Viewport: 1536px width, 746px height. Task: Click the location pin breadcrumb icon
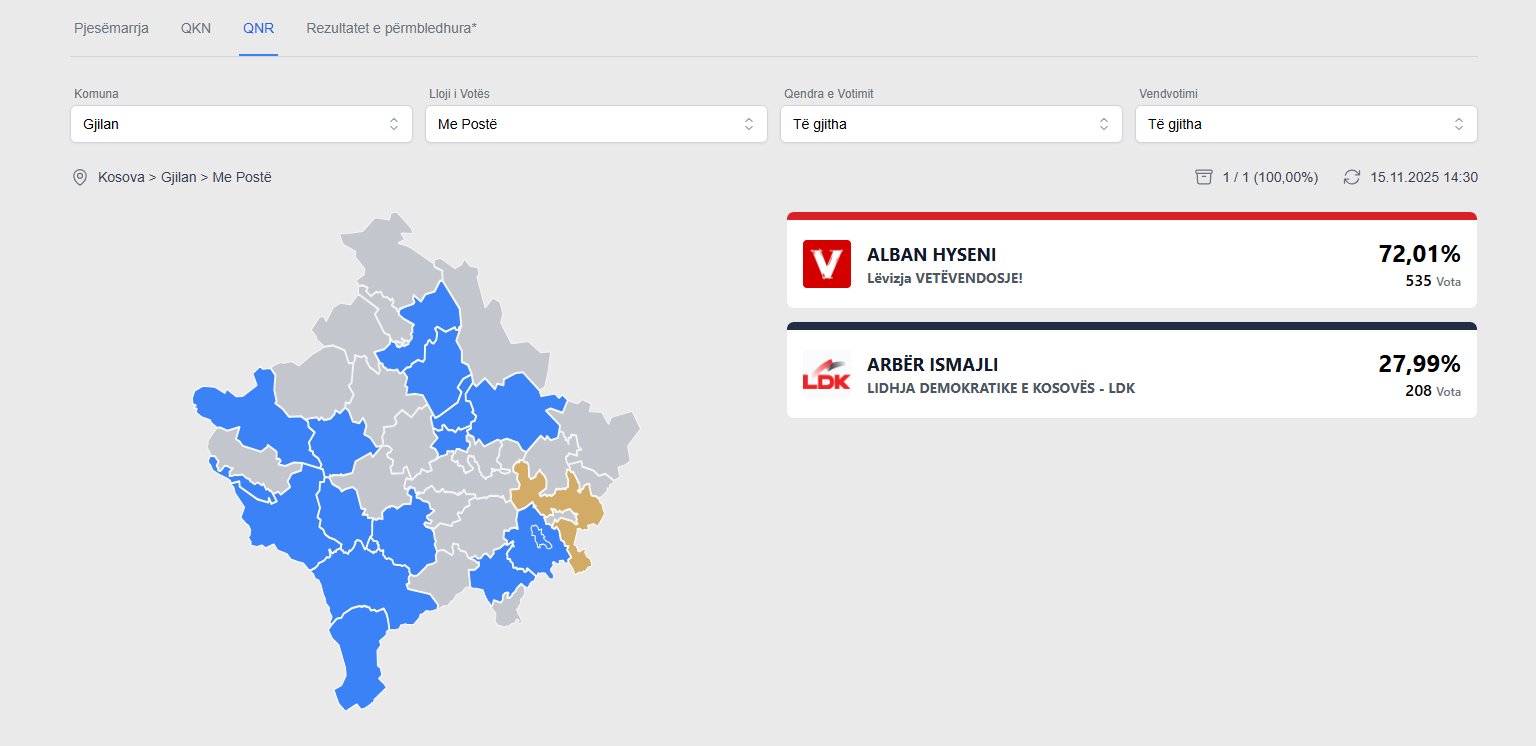[80, 177]
